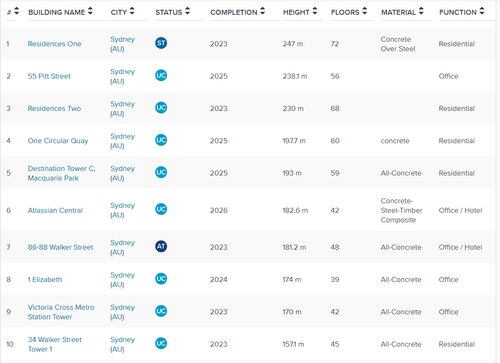500x363 pixels.
Task: Click Sydney (AU) city link for One Circular Quay
Action: (x=122, y=141)
